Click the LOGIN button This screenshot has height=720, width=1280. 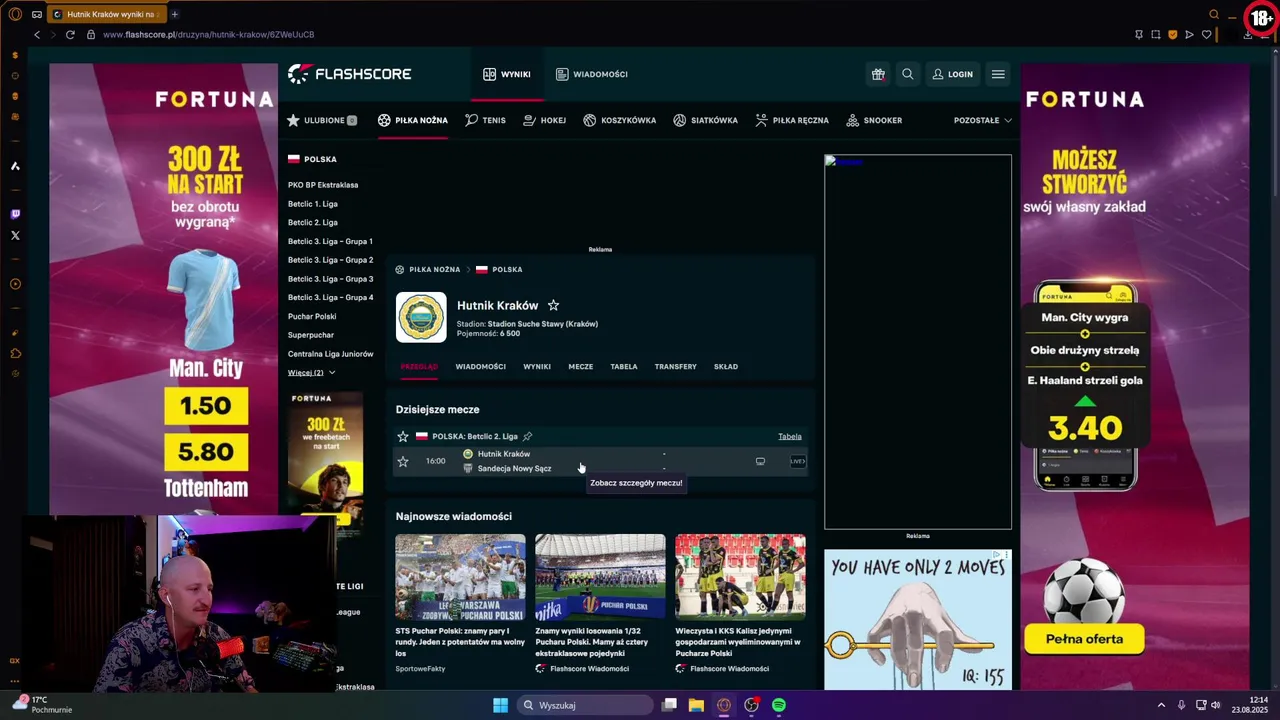click(x=952, y=74)
